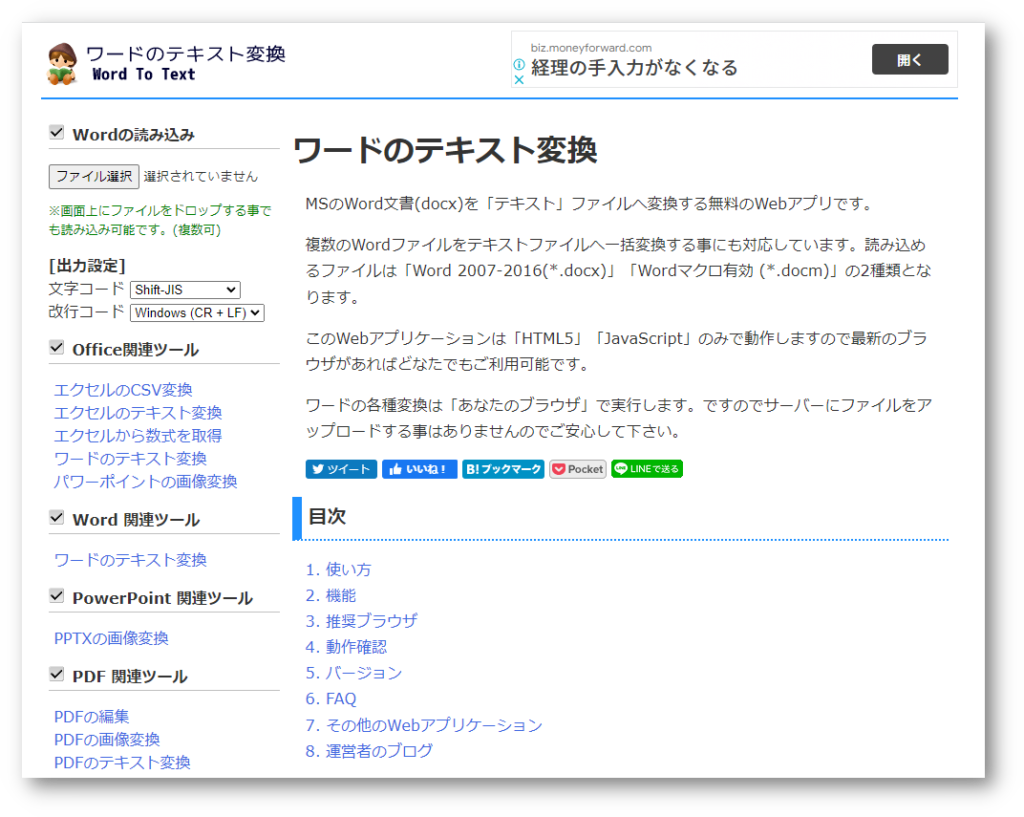
Task: Click the Word To Text mascot logo
Action: pyautogui.click(x=62, y=64)
